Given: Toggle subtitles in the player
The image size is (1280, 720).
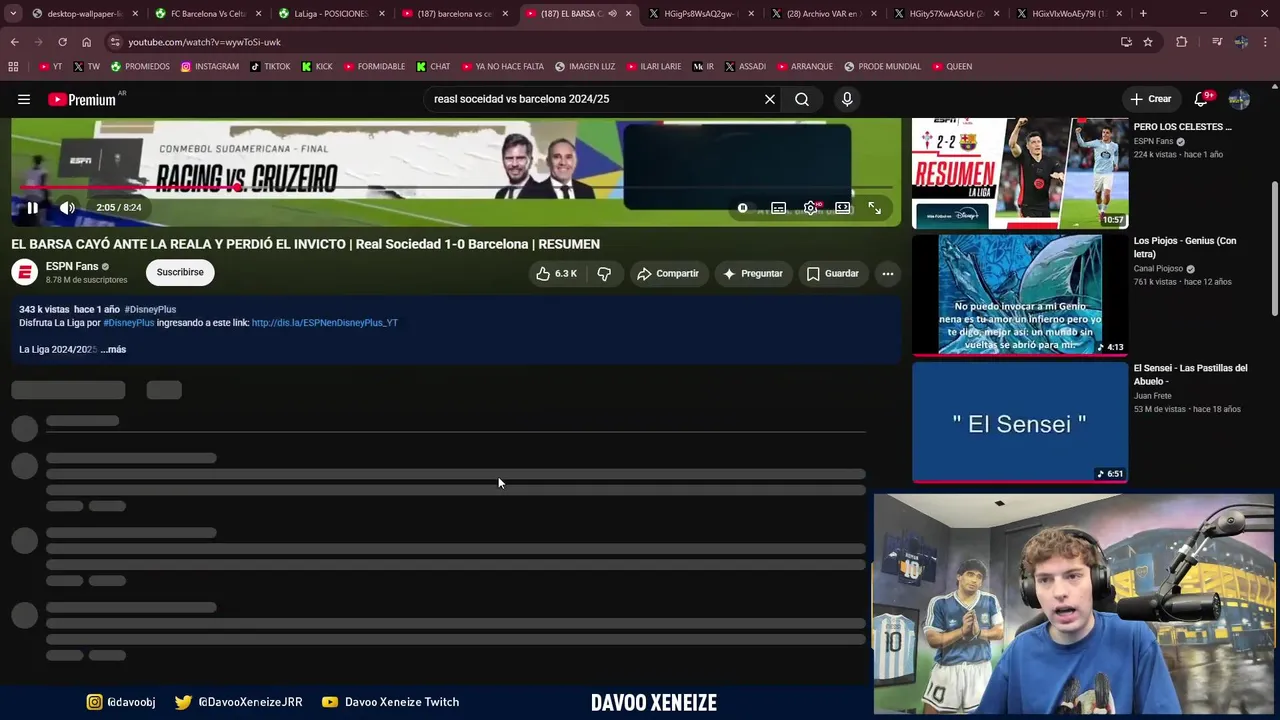Looking at the screenshot, I should pyautogui.click(x=778, y=208).
